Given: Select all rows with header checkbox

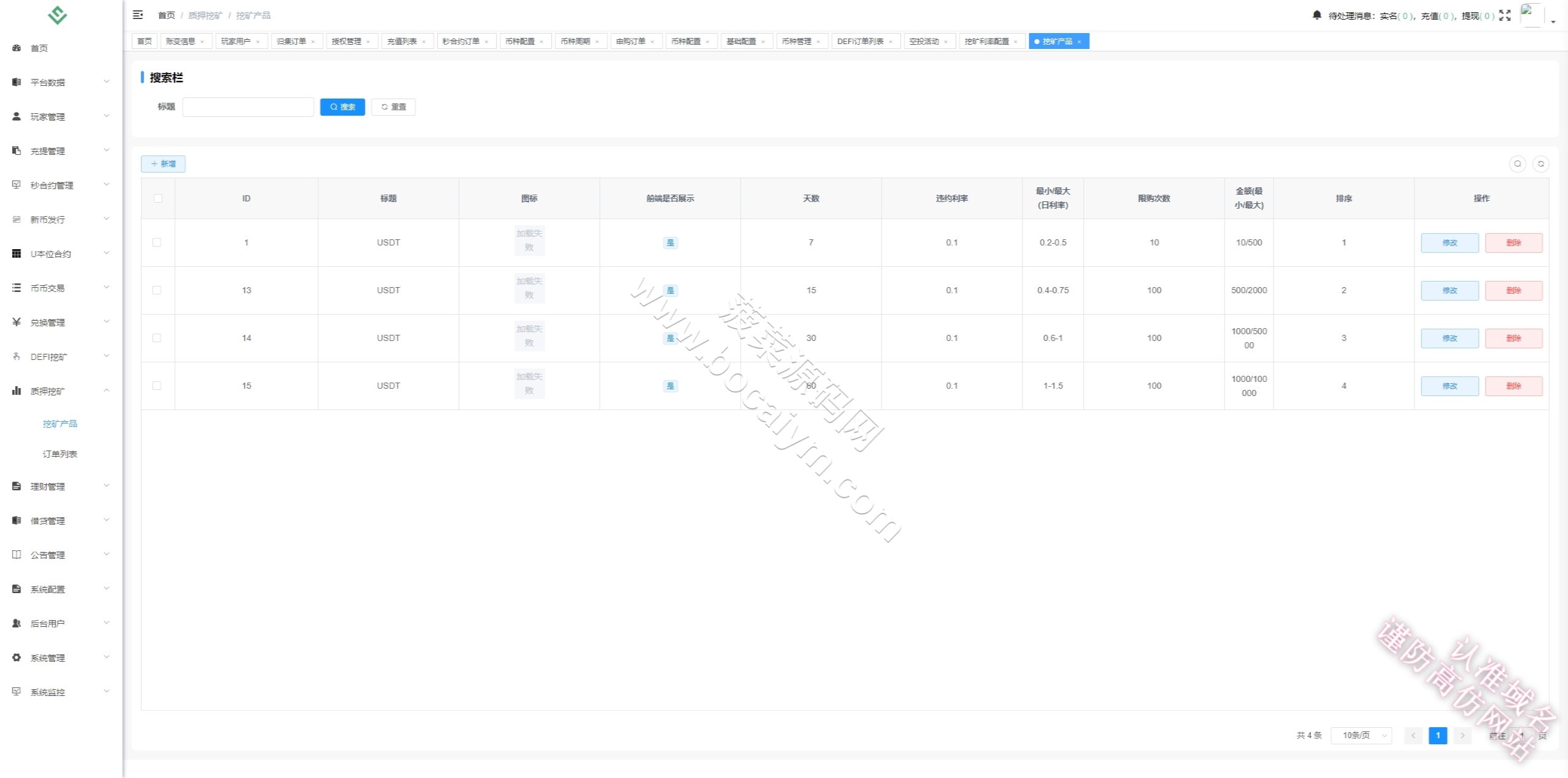Looking at the screenshot, I should 158,198.
